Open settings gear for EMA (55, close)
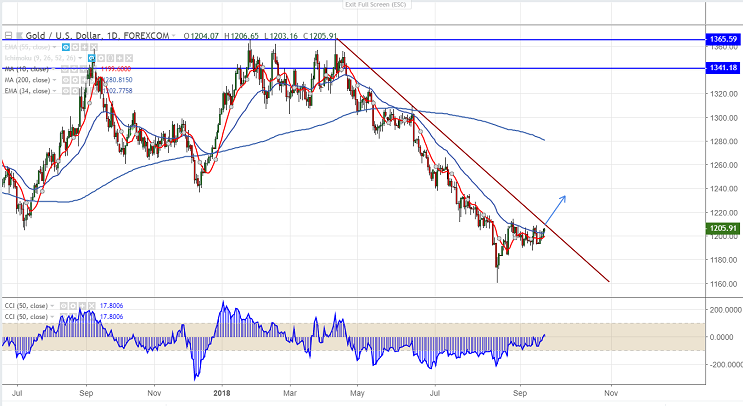This screenshot has width=743, height=406. click(75, 47)
